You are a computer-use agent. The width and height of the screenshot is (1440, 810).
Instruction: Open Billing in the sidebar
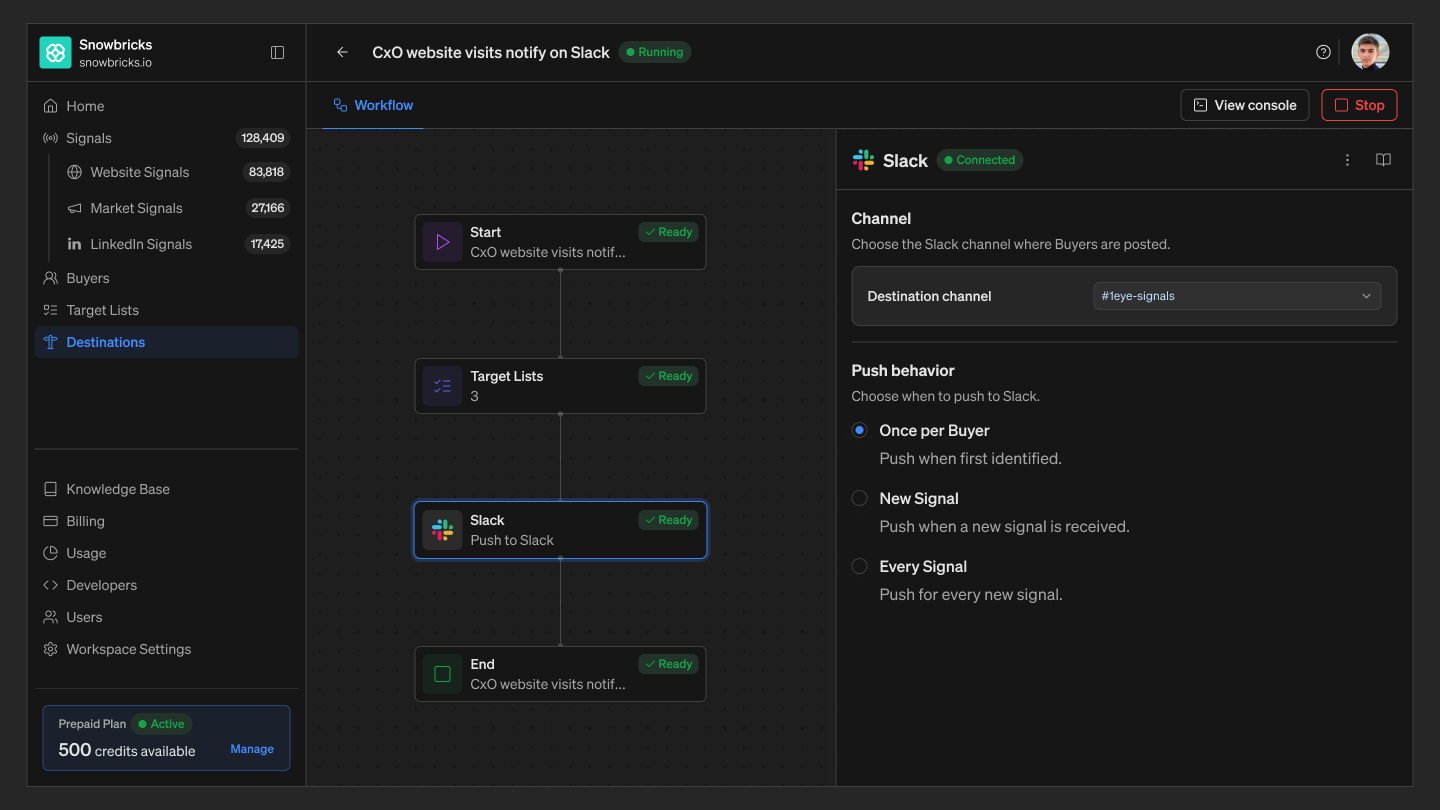click(166, 521)
